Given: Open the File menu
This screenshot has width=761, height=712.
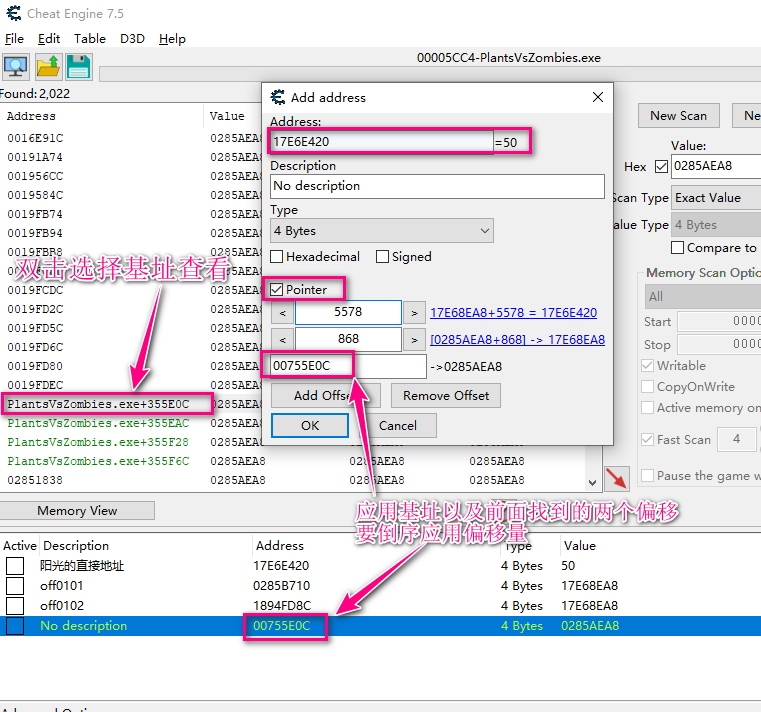Looking at the screenshot, I should 14,39.
